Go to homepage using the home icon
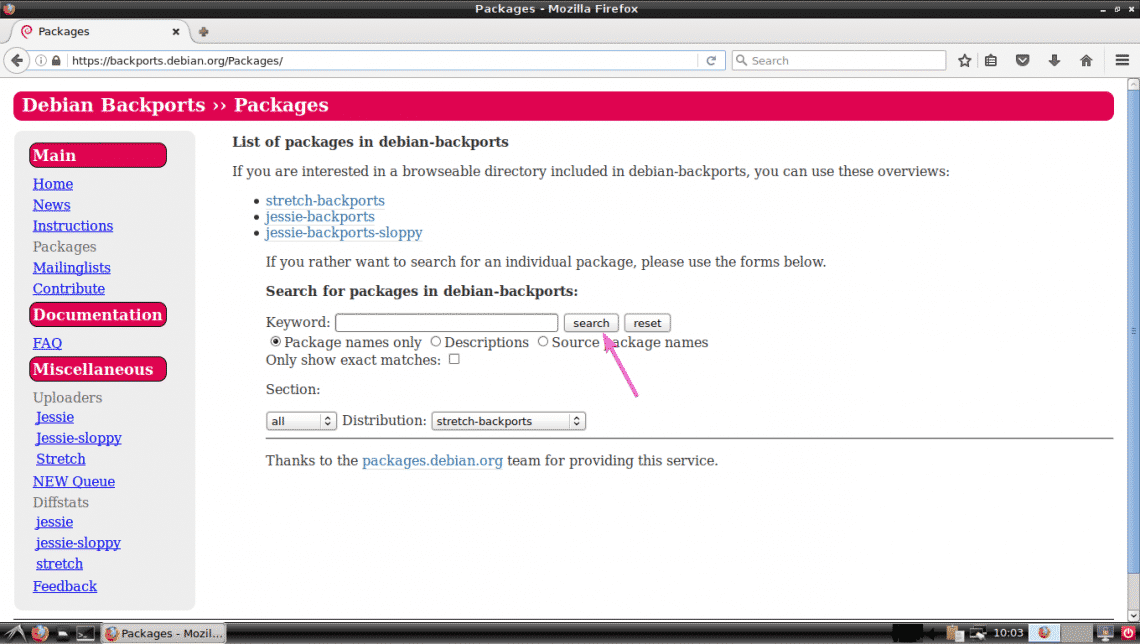 1086,60
